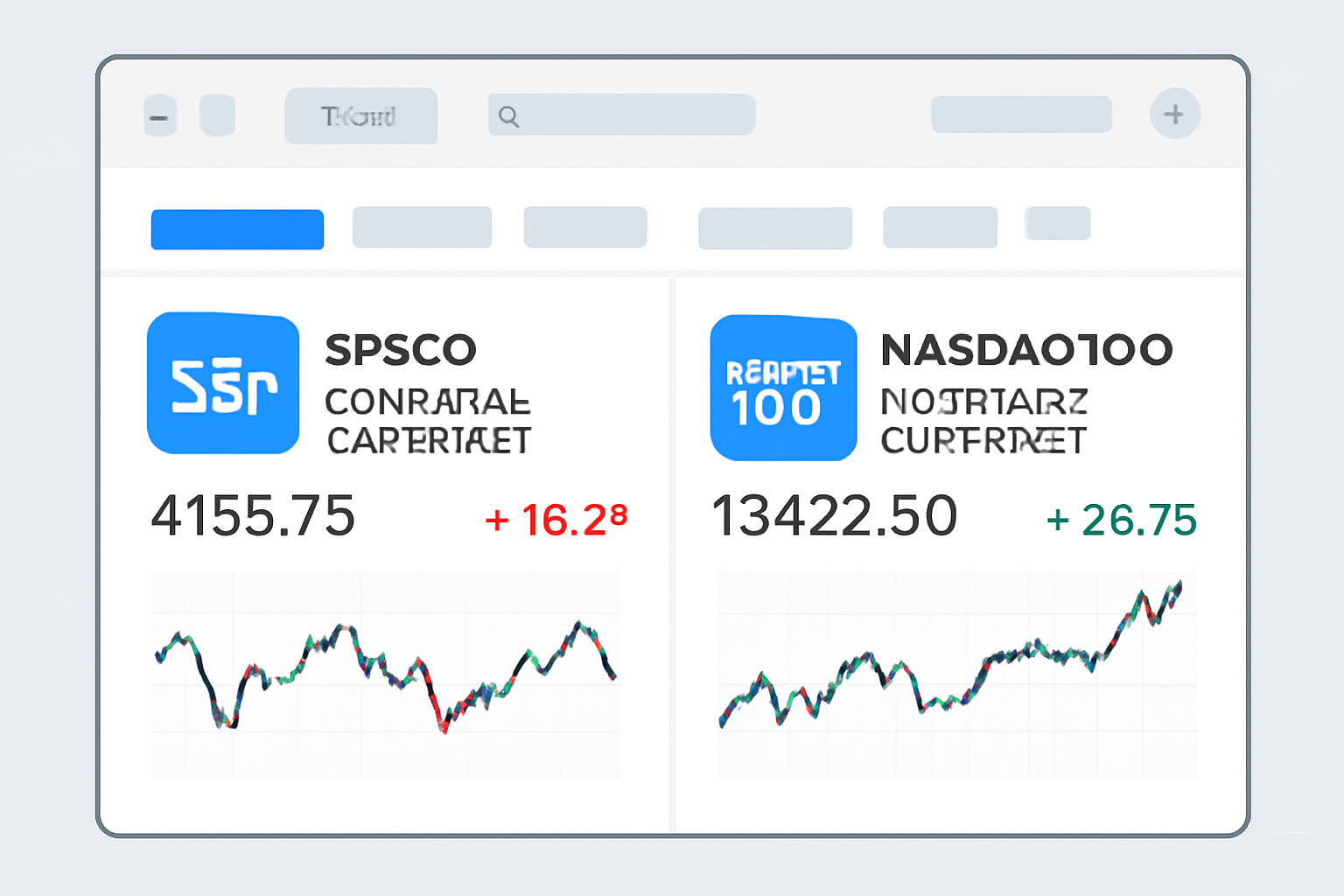The width and height of the screenshot is (1344, 896).
Task: Click the minus icon in the top bar
Action: pyautogui.click(x=160, y=116)
